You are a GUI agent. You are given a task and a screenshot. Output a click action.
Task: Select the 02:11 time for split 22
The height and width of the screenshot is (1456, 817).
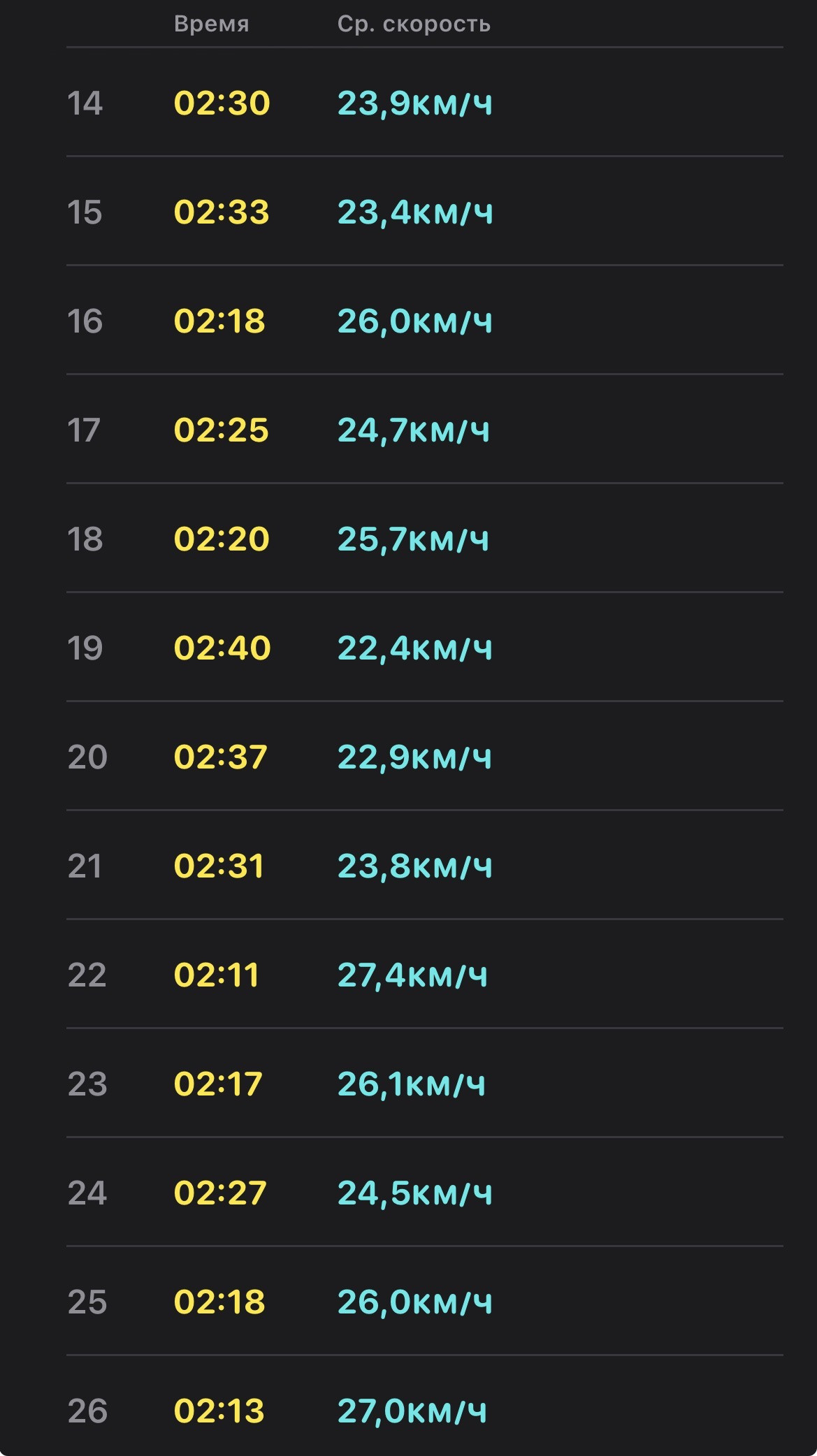tap(217, 975)
